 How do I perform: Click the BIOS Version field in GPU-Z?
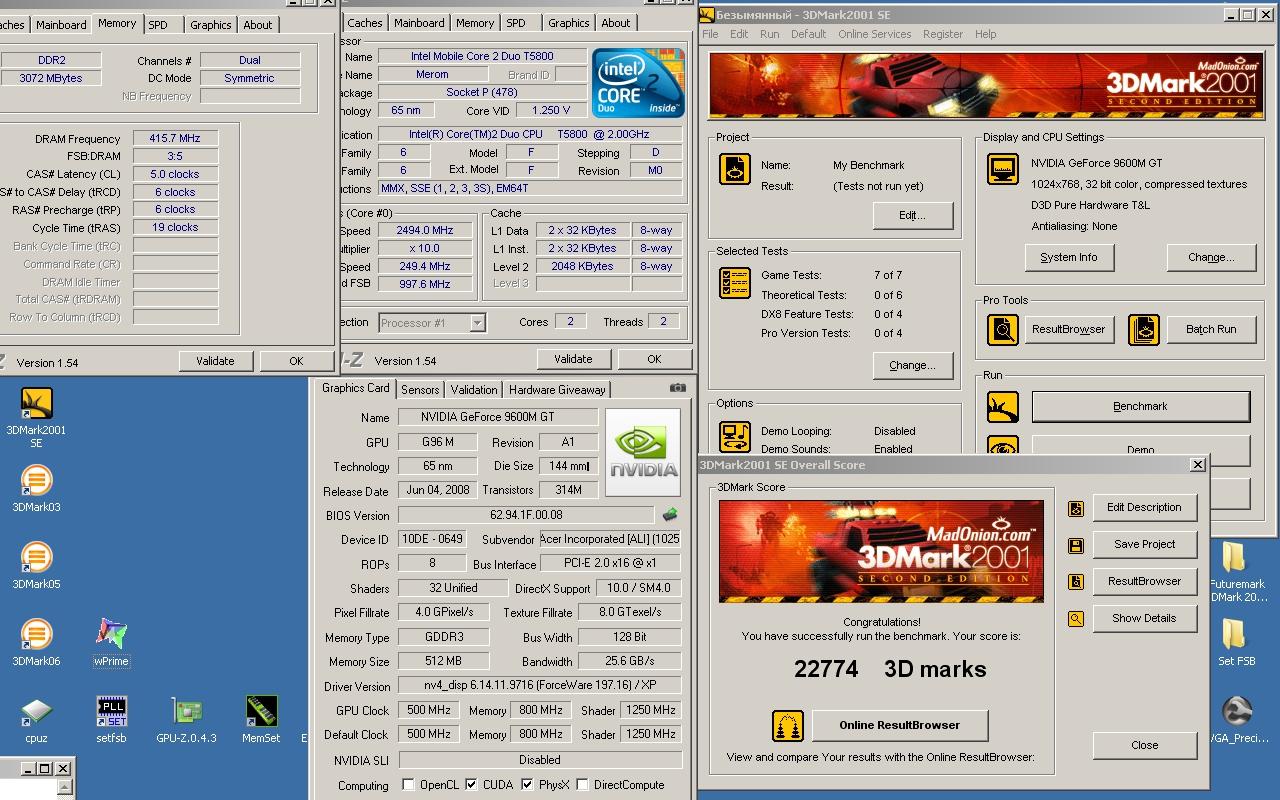pos(526,515)
